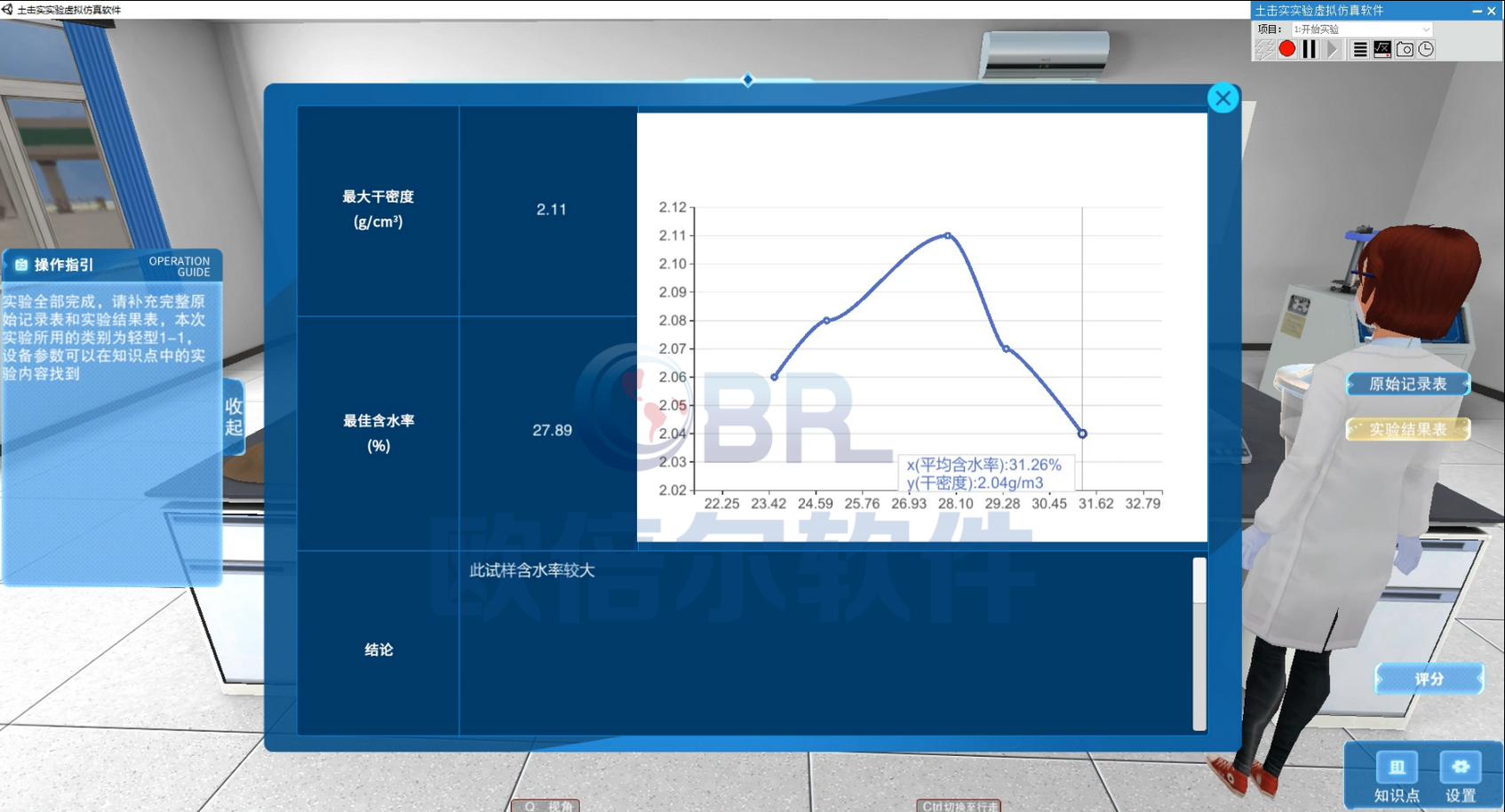The height and width of the screenshot is (812, 1505).
Task: Click the 评分 scoring button
Action: (1429, 679)
